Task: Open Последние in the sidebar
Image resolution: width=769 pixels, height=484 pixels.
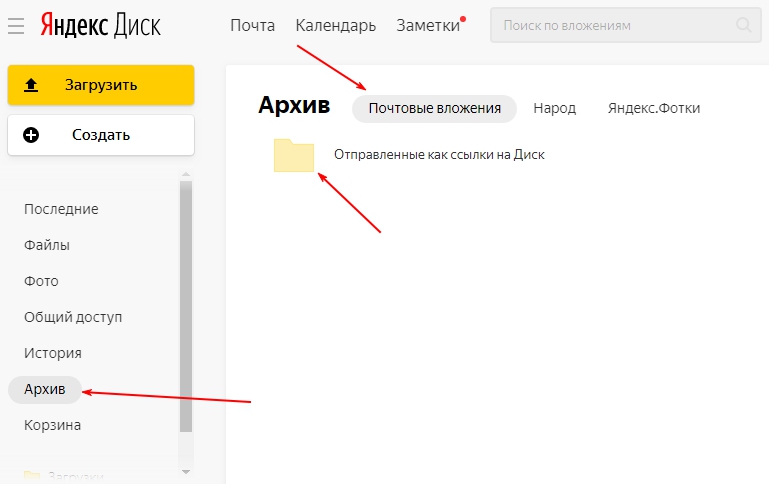Action: click(61, 209)
